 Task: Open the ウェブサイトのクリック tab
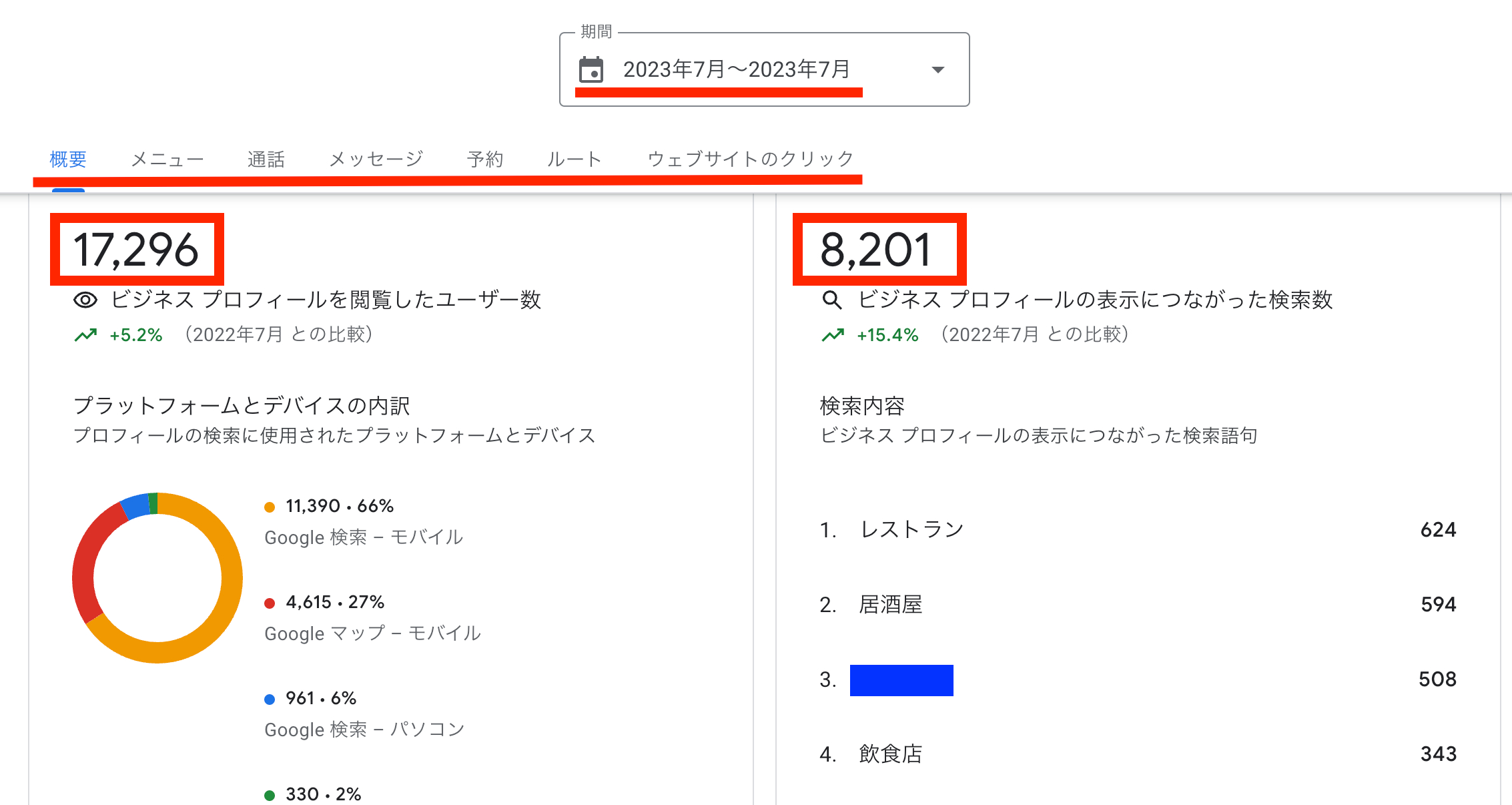point(749,158)
